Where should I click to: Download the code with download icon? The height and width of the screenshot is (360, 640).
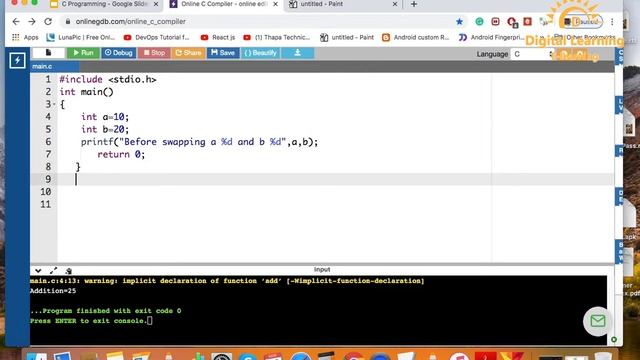298,53
